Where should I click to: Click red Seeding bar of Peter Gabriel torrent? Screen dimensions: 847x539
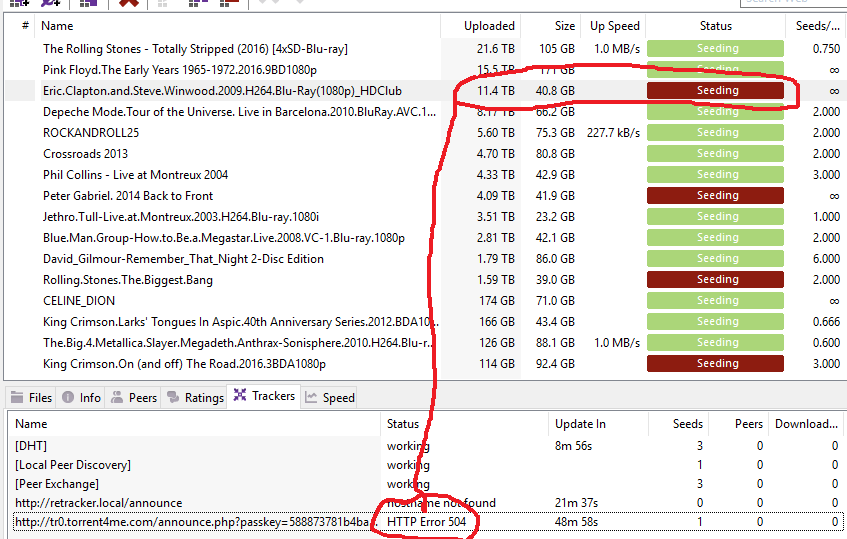(x=715, y=196)
